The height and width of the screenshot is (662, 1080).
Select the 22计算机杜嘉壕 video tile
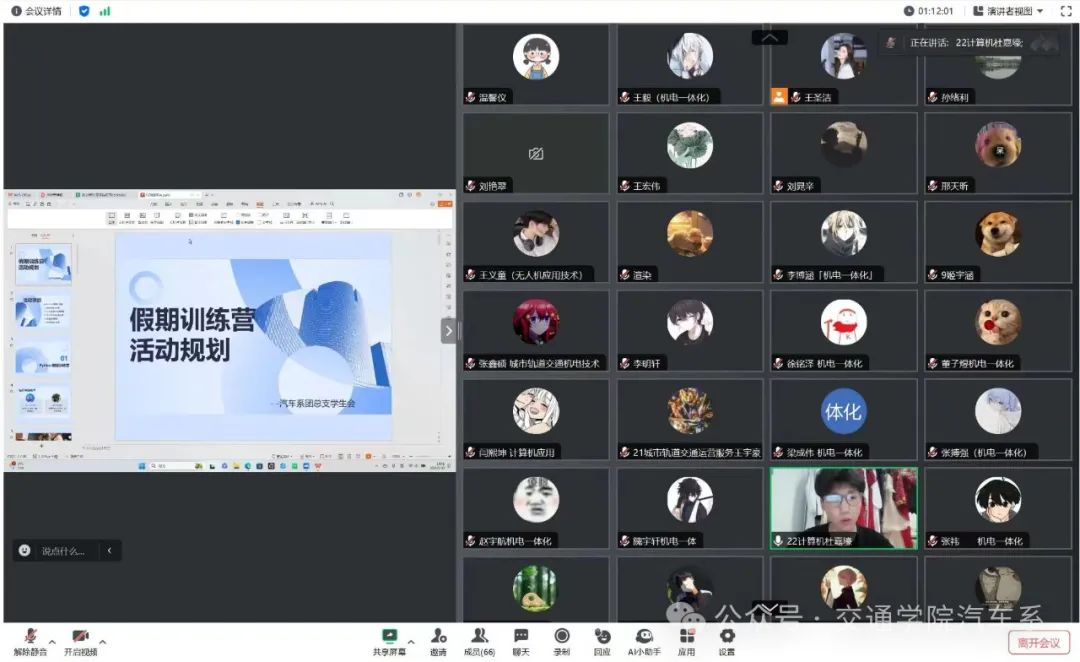pyautogui.click(x=843, y=508)
